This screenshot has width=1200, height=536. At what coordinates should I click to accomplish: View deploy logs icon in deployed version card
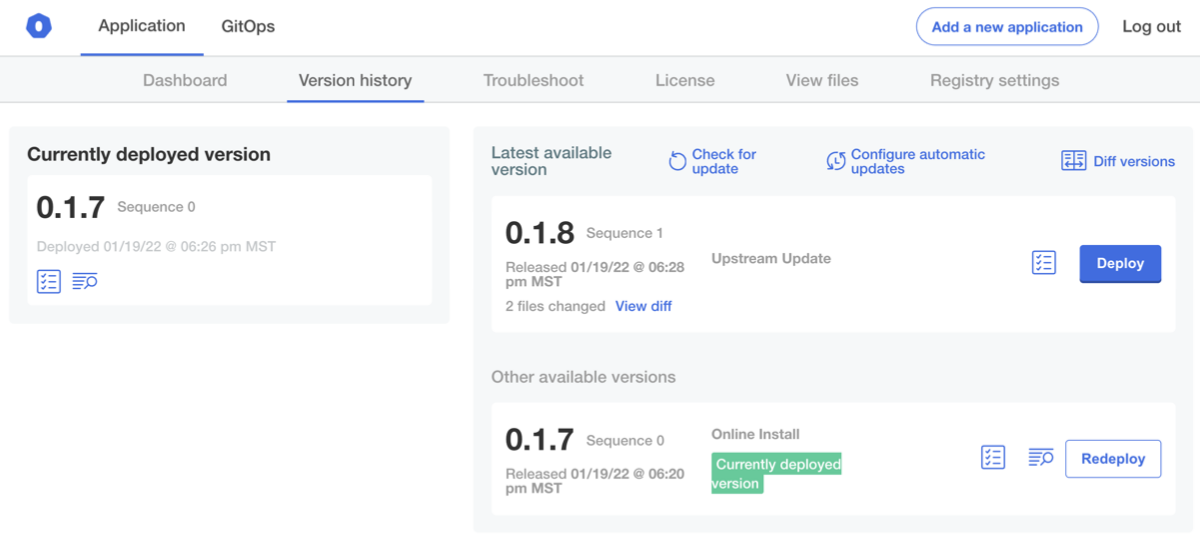[85, 282]
